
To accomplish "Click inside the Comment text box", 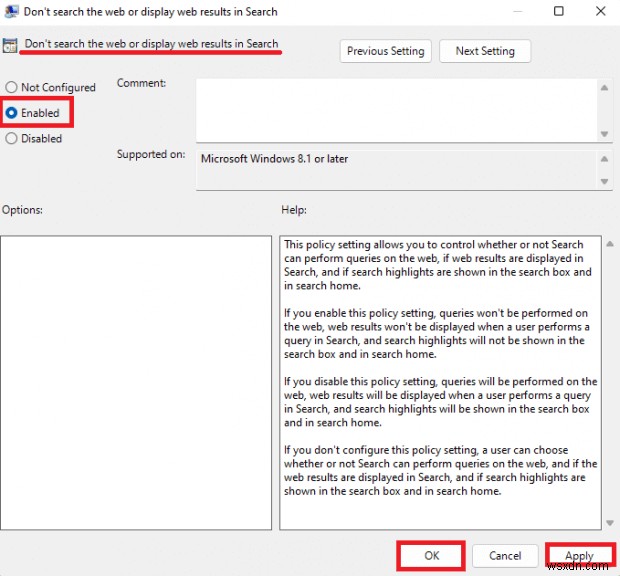I will pos(397,110).
